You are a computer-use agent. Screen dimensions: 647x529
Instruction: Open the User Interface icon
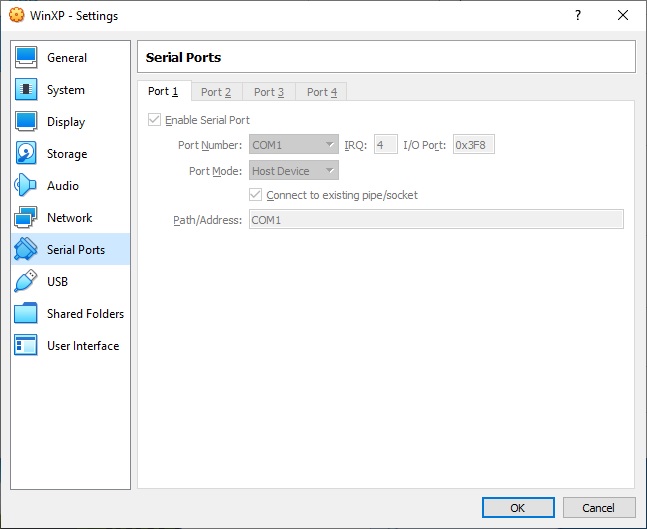[x=26, y=345]
